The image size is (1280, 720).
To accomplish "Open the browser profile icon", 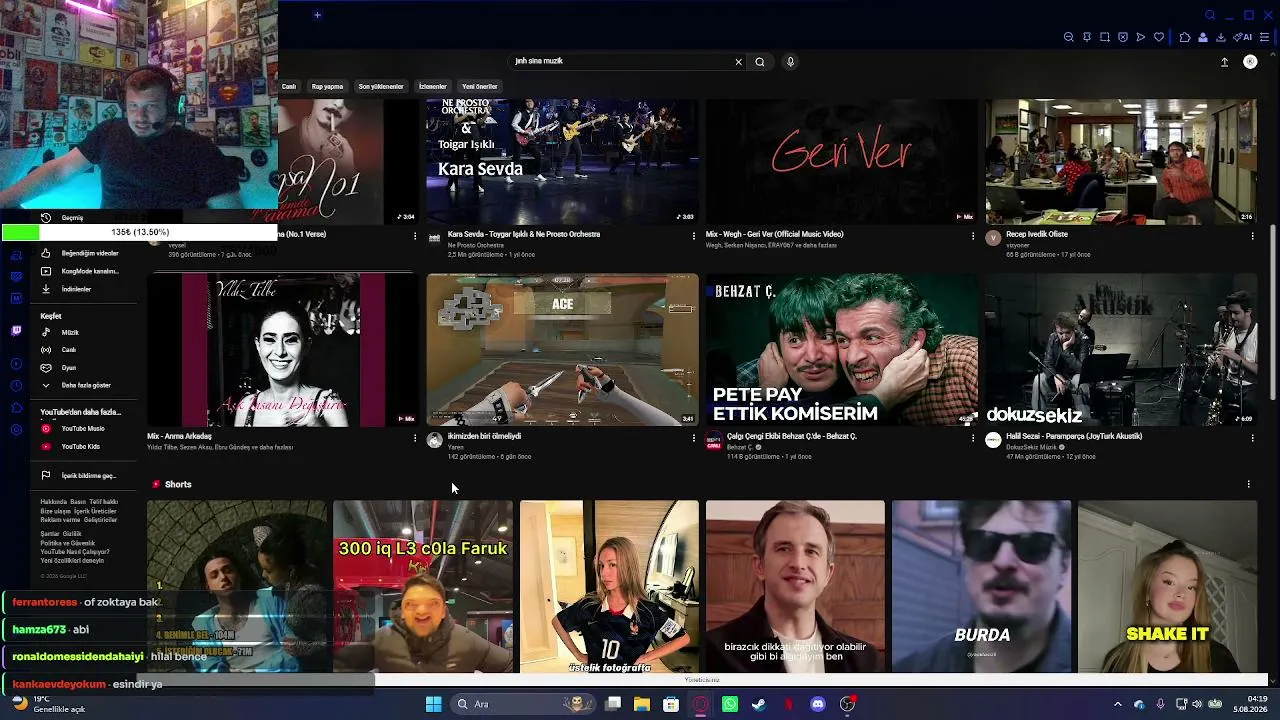I will [1203, 37].
